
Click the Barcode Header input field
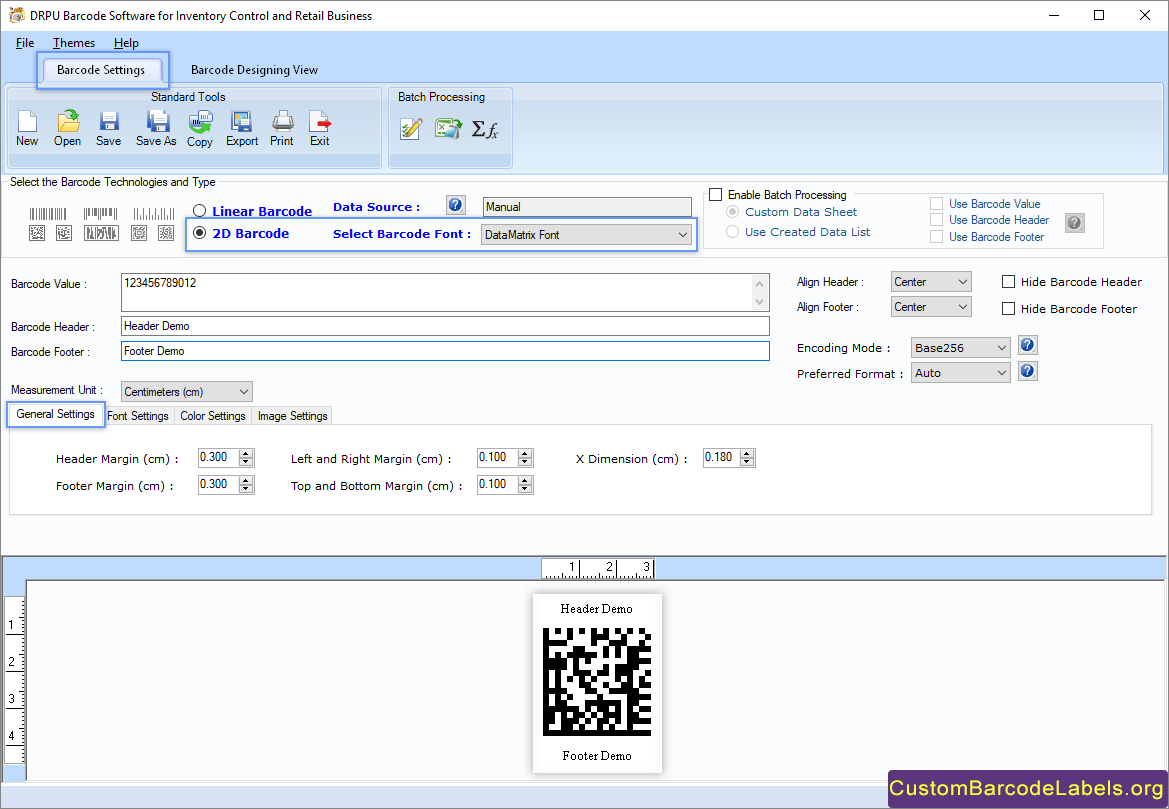click(445, 326)
